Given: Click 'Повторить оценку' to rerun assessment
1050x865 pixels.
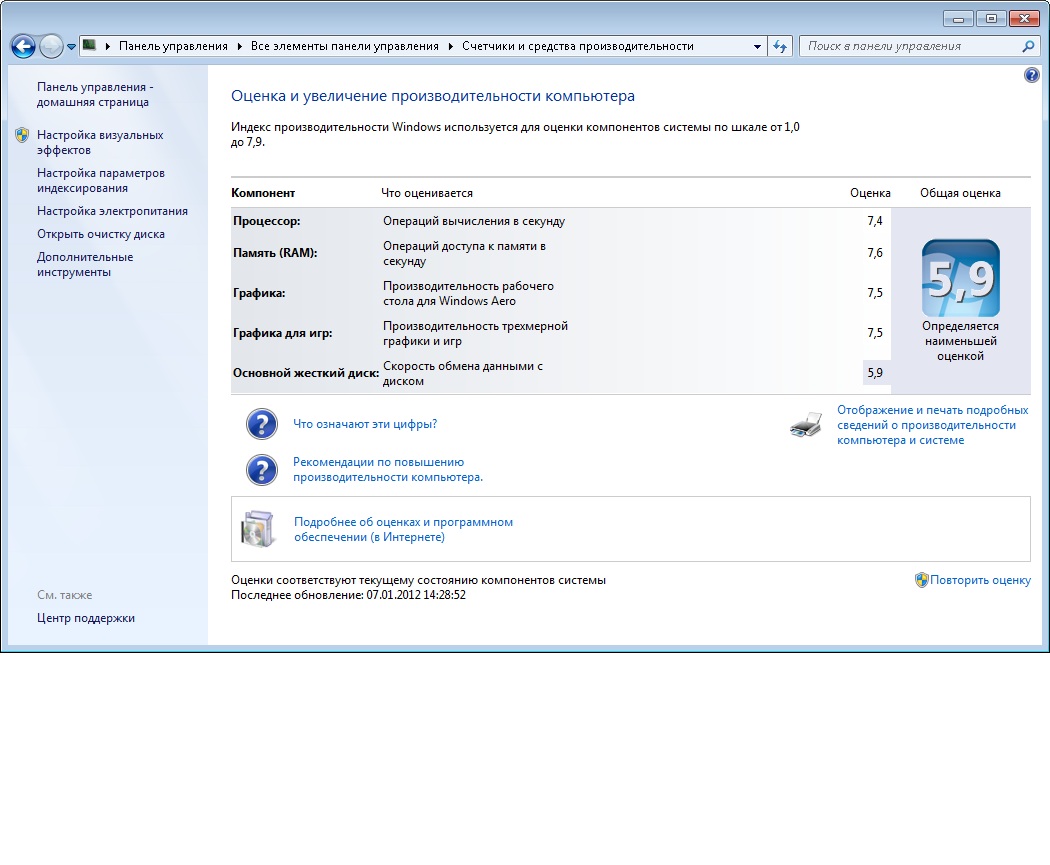Looking at the screenshot, I should tap(980, 580).
